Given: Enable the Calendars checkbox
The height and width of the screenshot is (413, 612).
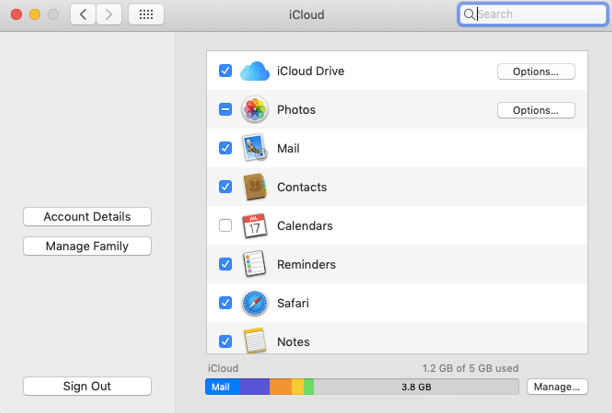Looking at the screenshot, I should pos(225,226).
